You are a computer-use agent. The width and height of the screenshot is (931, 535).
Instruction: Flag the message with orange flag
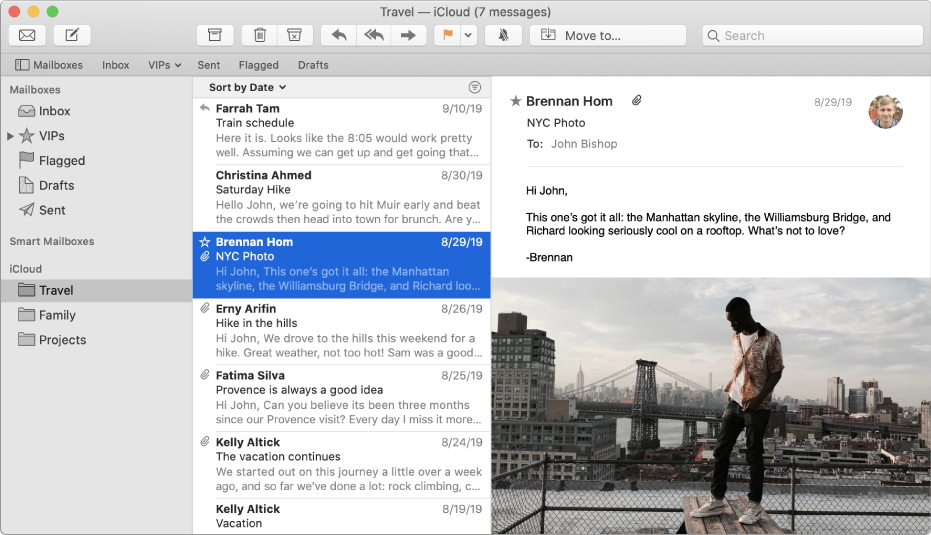pyautogui.click(x=448, y=35)
